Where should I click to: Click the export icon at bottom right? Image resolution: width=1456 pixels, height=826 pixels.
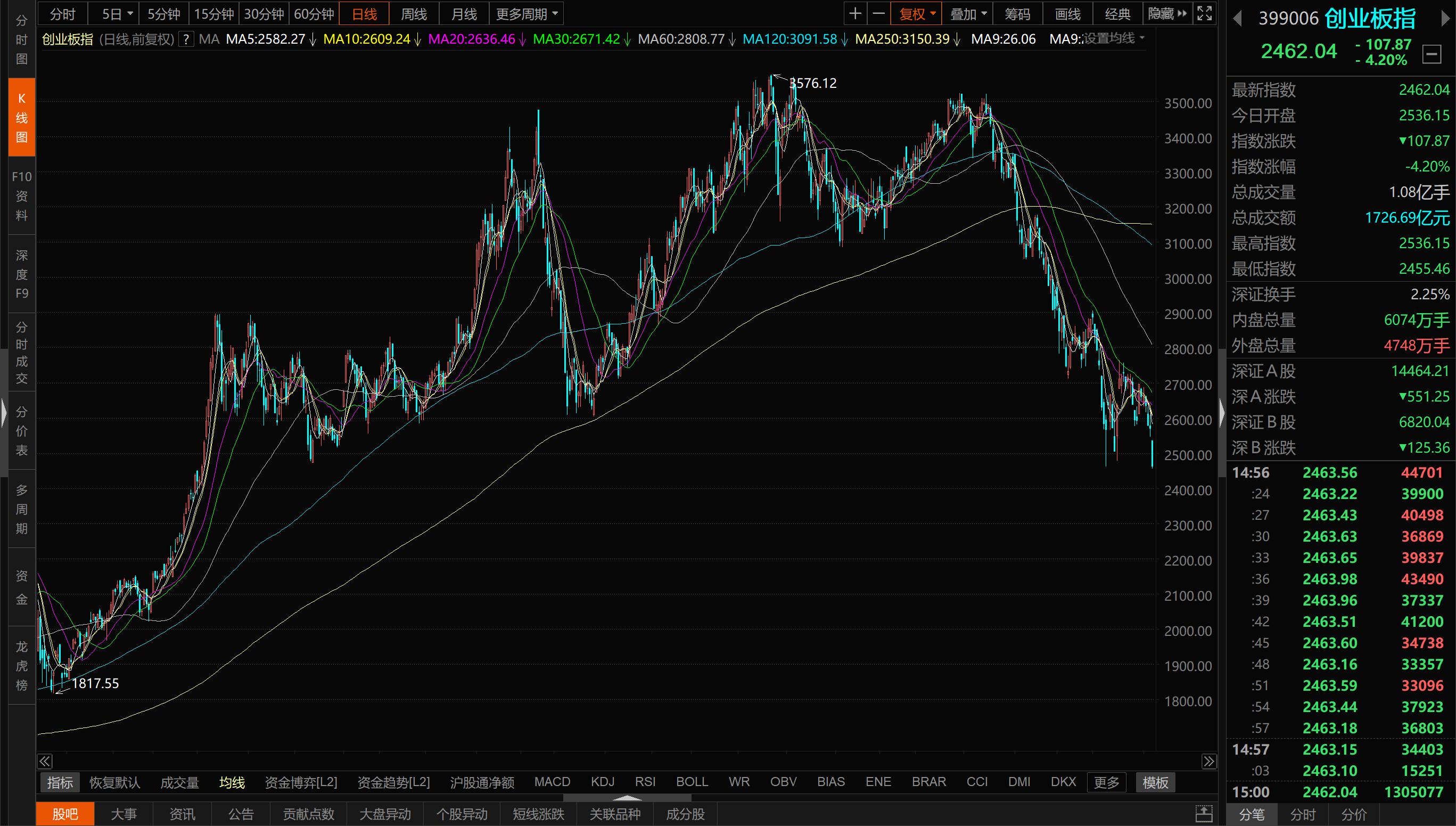[x=1204, y=814]
